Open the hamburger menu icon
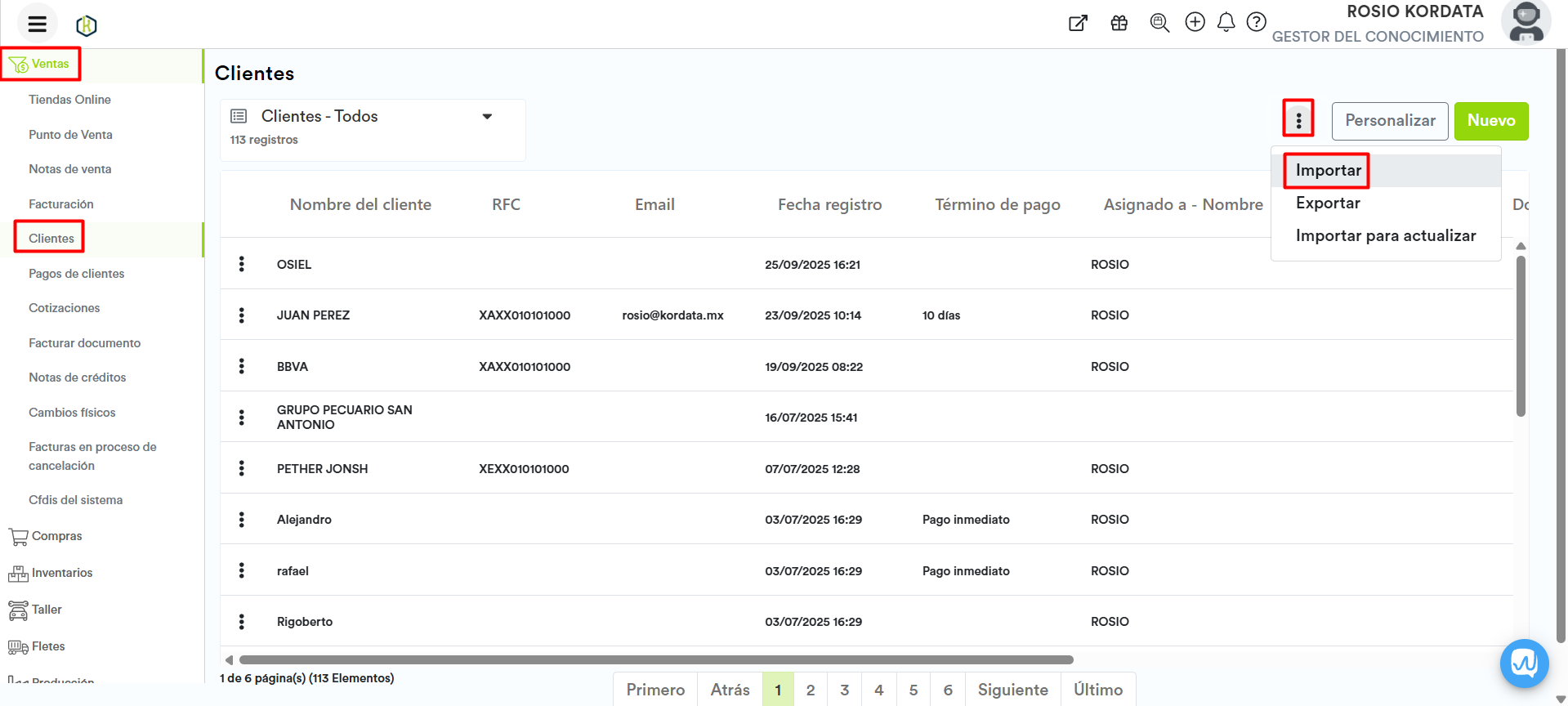 [37, 24]
